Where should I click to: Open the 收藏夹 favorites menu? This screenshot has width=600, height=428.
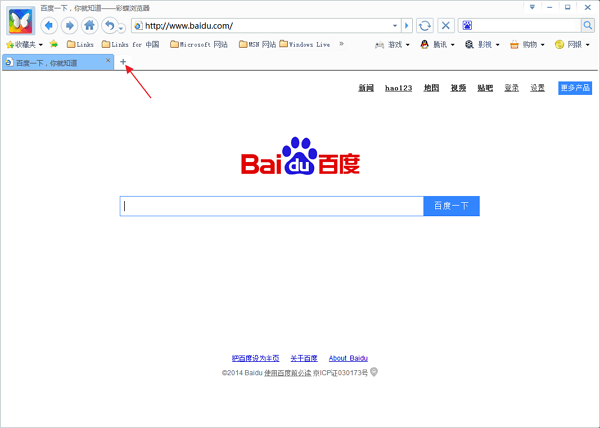coord(24,45)
